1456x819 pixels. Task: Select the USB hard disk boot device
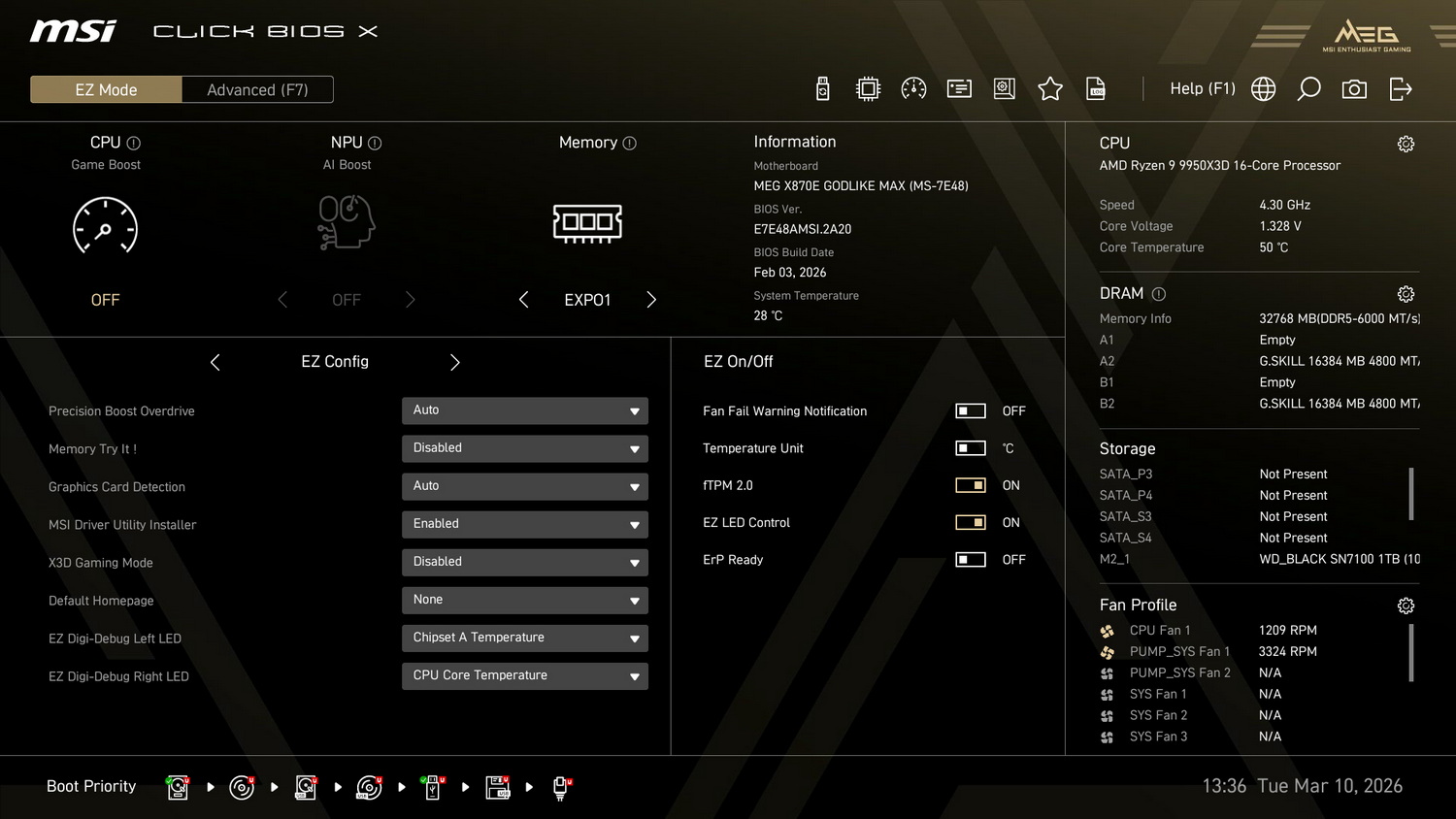306,787
